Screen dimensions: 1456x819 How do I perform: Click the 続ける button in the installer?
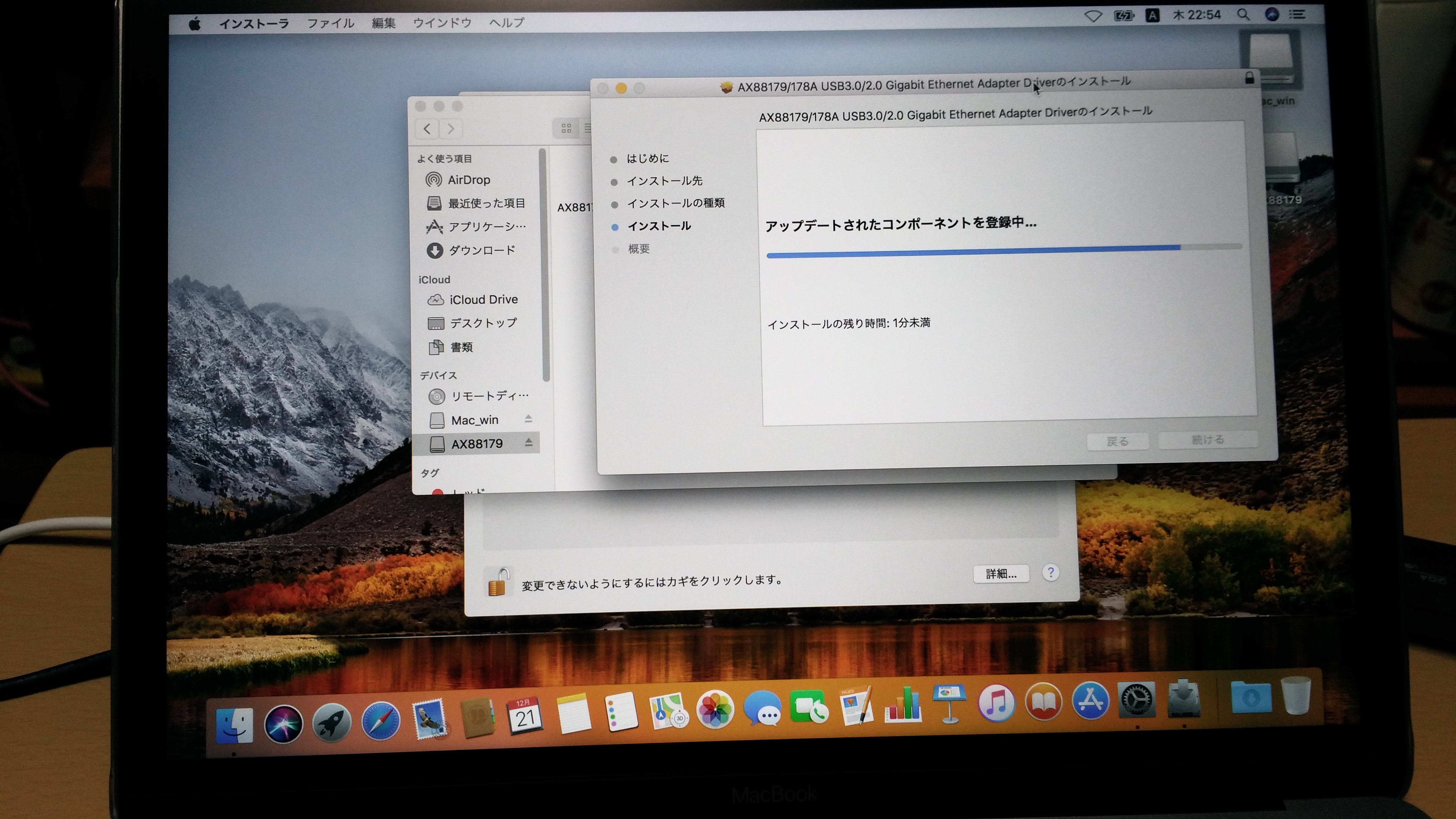[1207, 440]
